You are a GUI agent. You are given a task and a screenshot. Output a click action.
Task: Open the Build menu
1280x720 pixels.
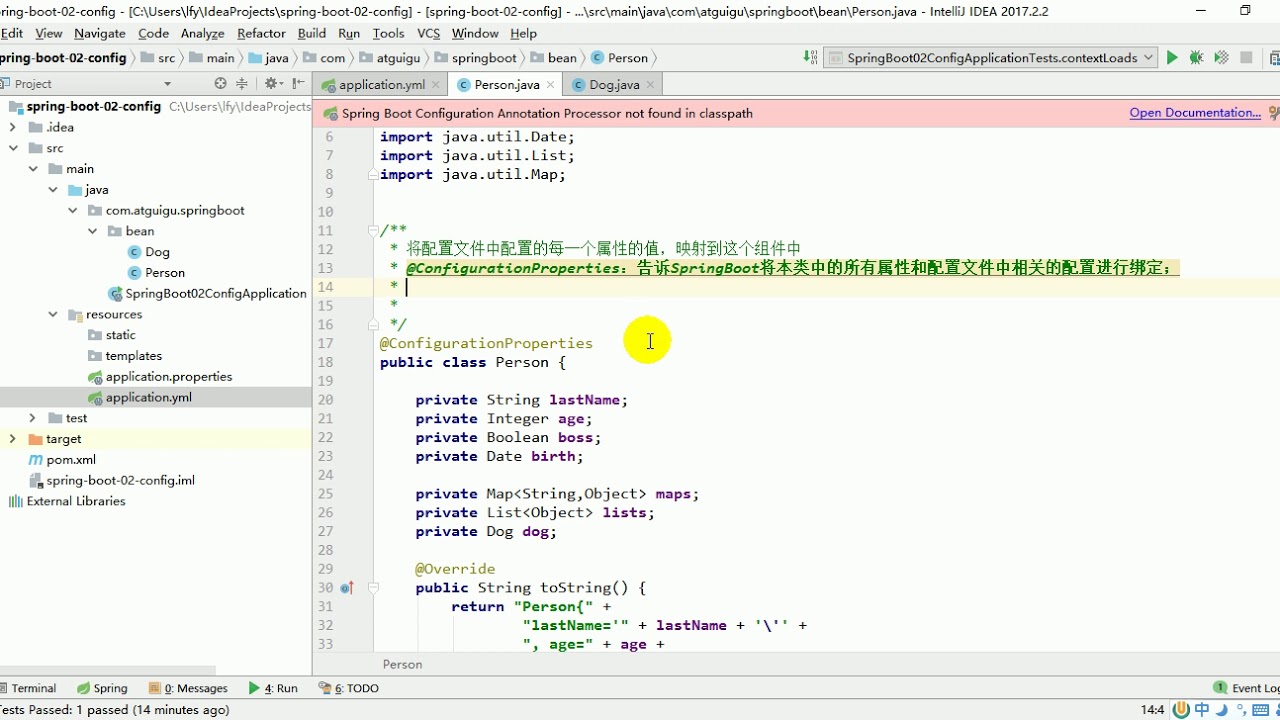coord(312,33)
